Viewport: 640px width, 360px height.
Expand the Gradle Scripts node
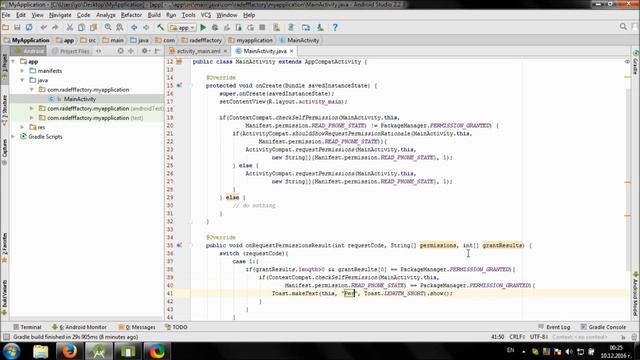pyautogui.click(x=13, y=137)
